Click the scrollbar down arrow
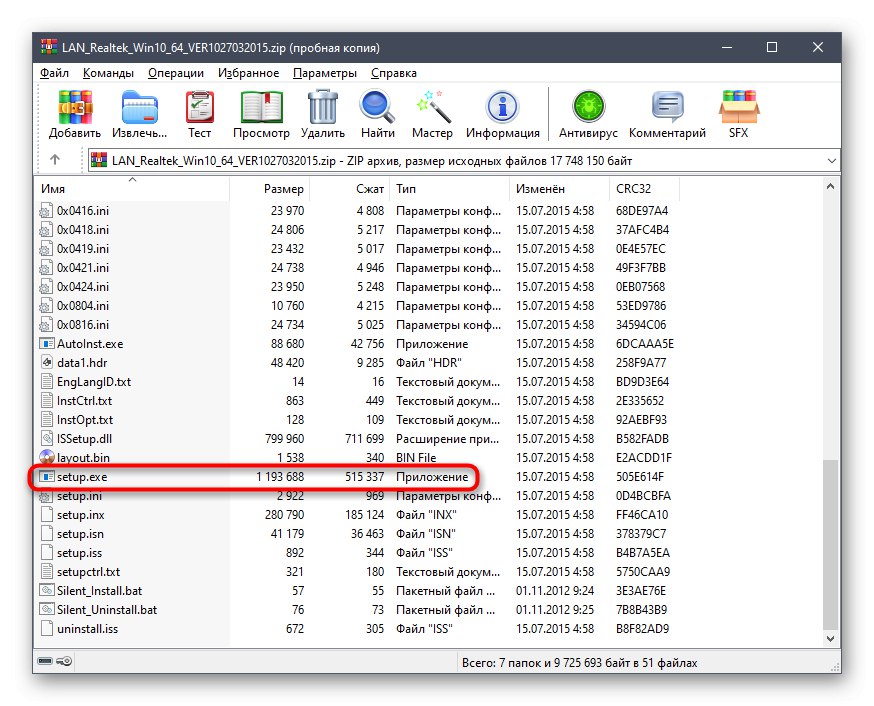The image size is (874, 706). click(831, 639)
